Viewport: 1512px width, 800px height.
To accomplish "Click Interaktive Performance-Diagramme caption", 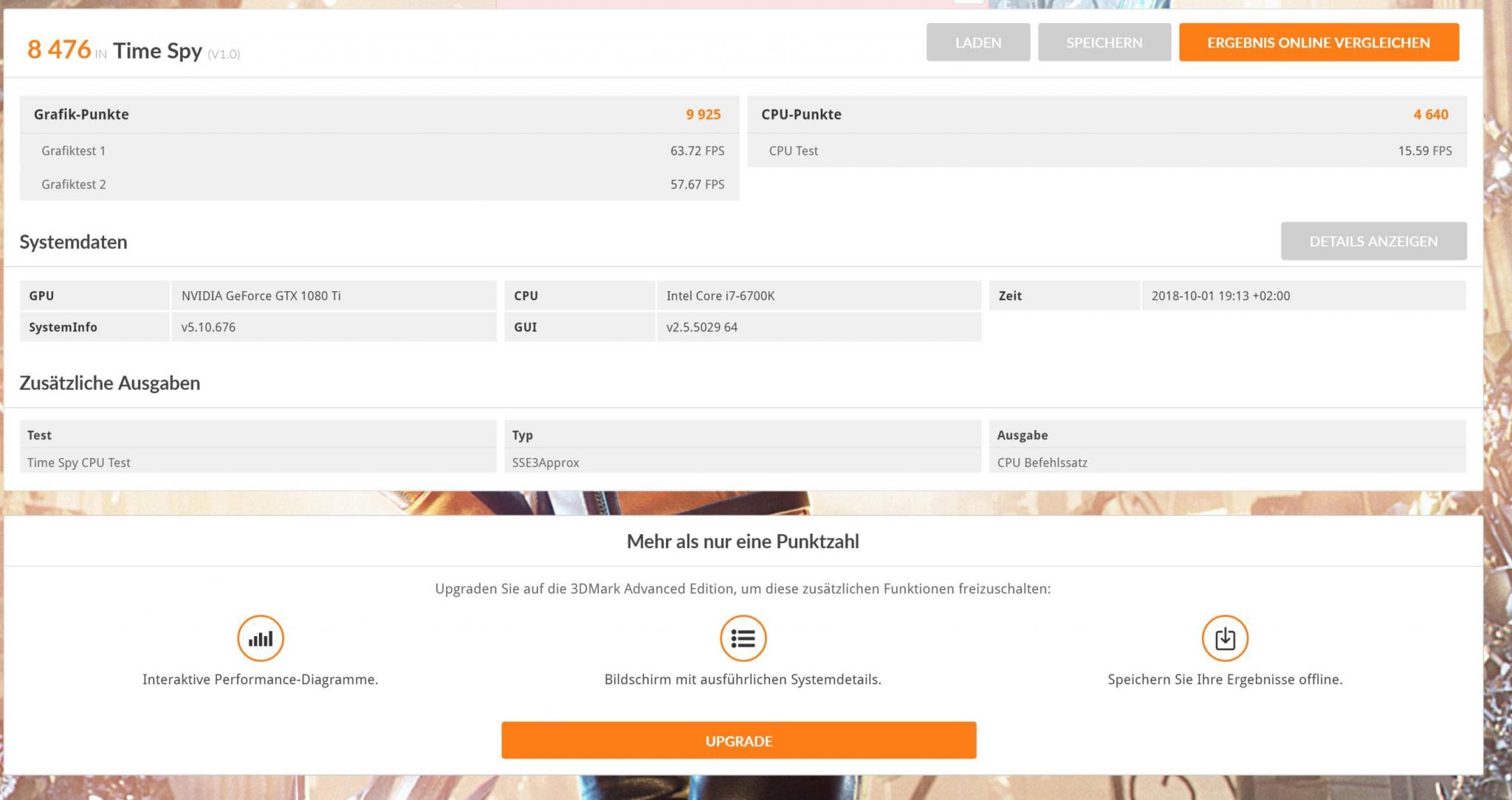I will [260, 679].
